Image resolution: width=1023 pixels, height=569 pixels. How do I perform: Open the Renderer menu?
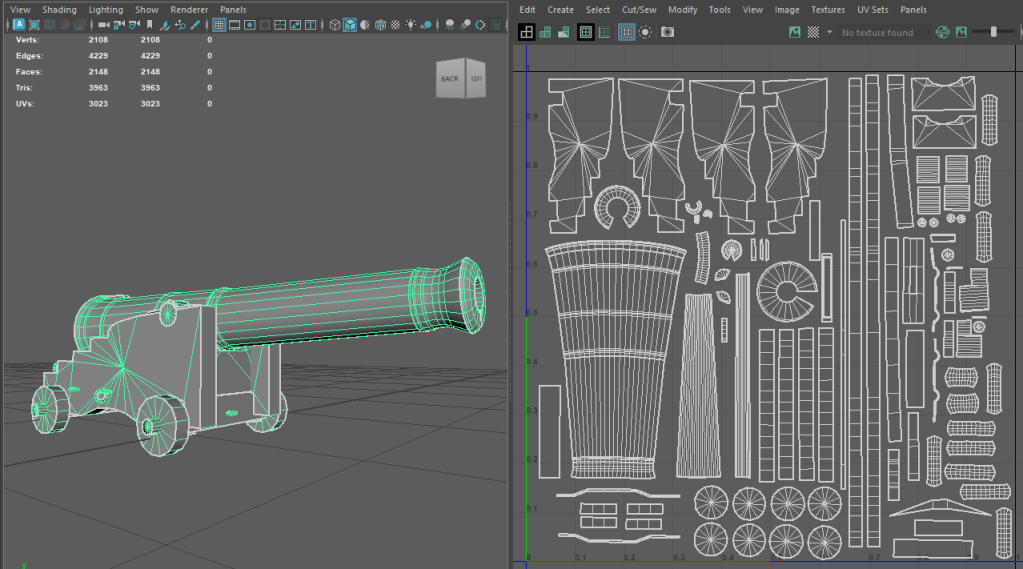click(x=189, y=9)
